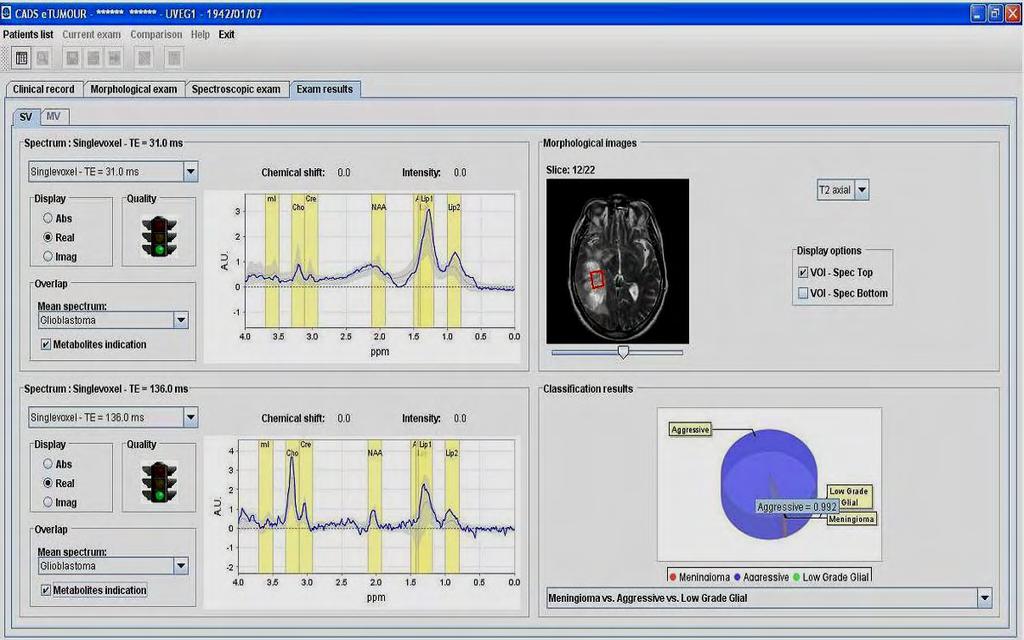Select Imag display for TE 31.0 spectrum
Screen dimensions: 1024x640
click(x=48, y=257)
